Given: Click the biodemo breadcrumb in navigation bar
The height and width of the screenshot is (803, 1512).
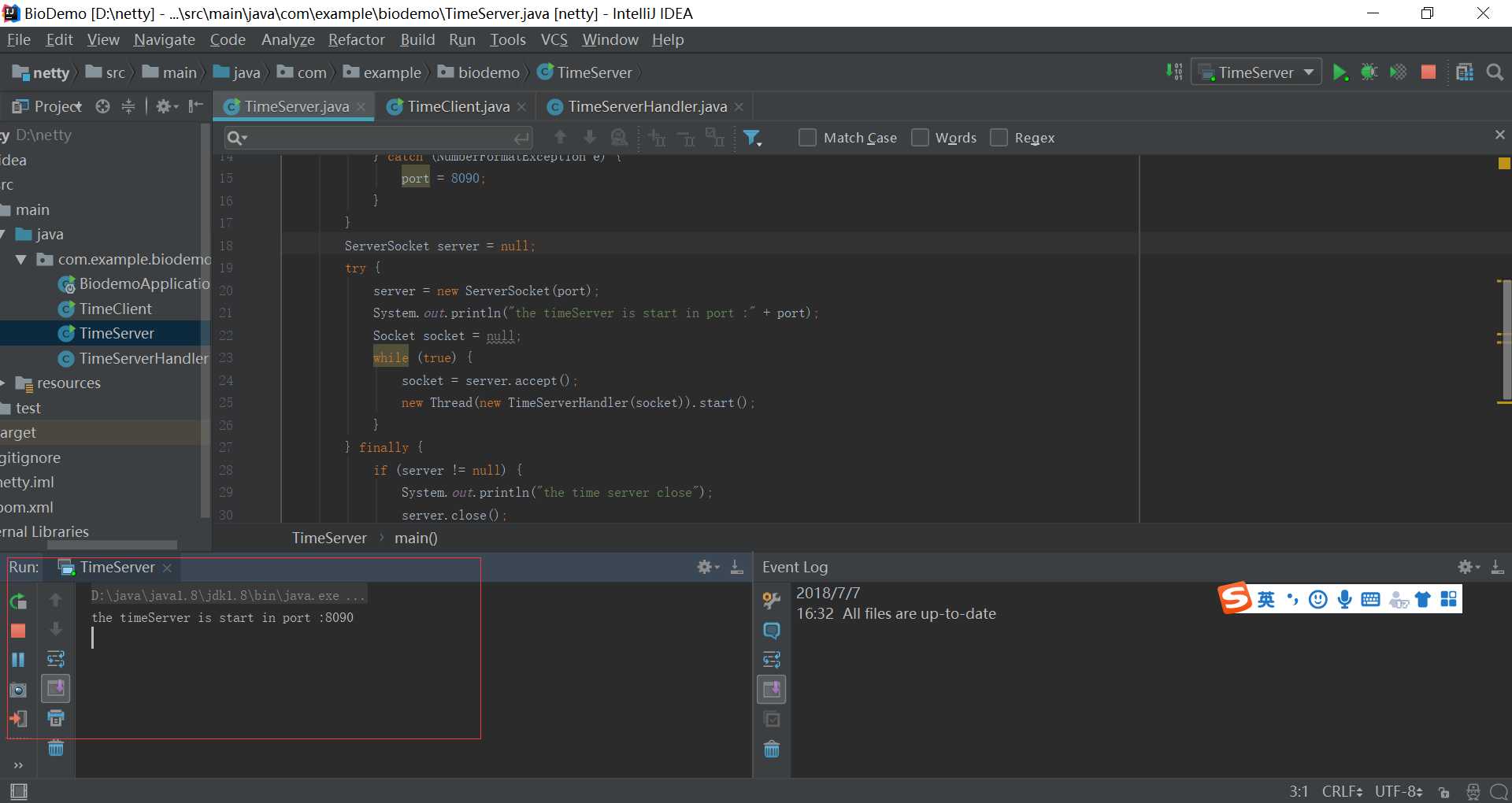Looking at the screenshot, I should 479,72.
